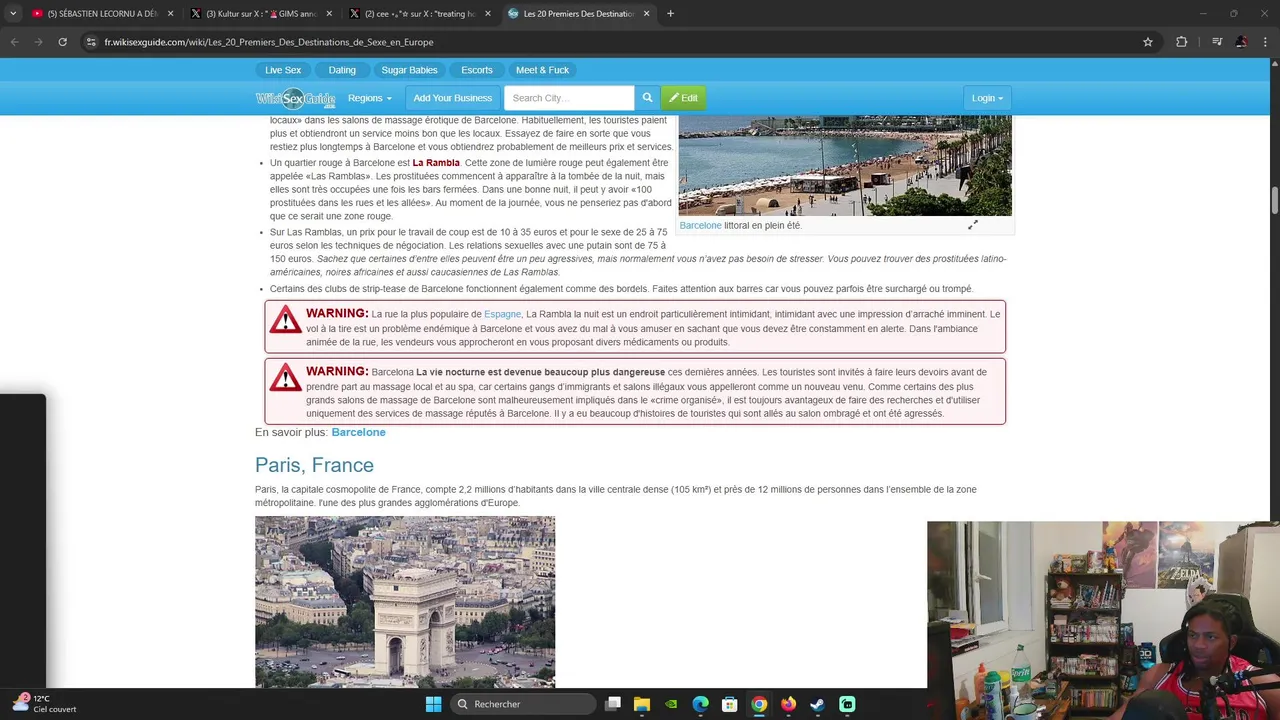Follow the 'En savoir plus: Barcelone' link

pos(358,432)
